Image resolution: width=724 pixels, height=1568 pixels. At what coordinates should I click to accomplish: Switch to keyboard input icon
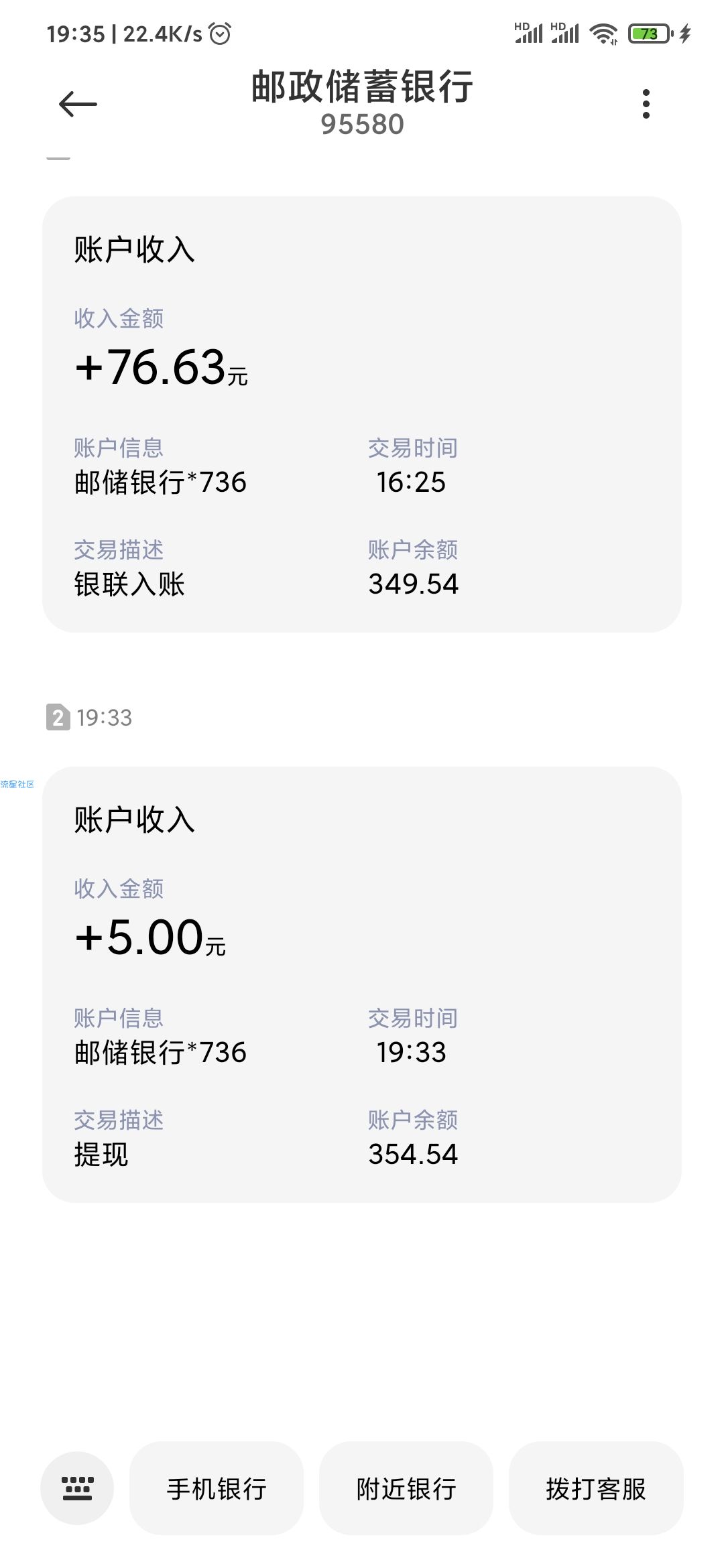click(x=77, y=1488)
